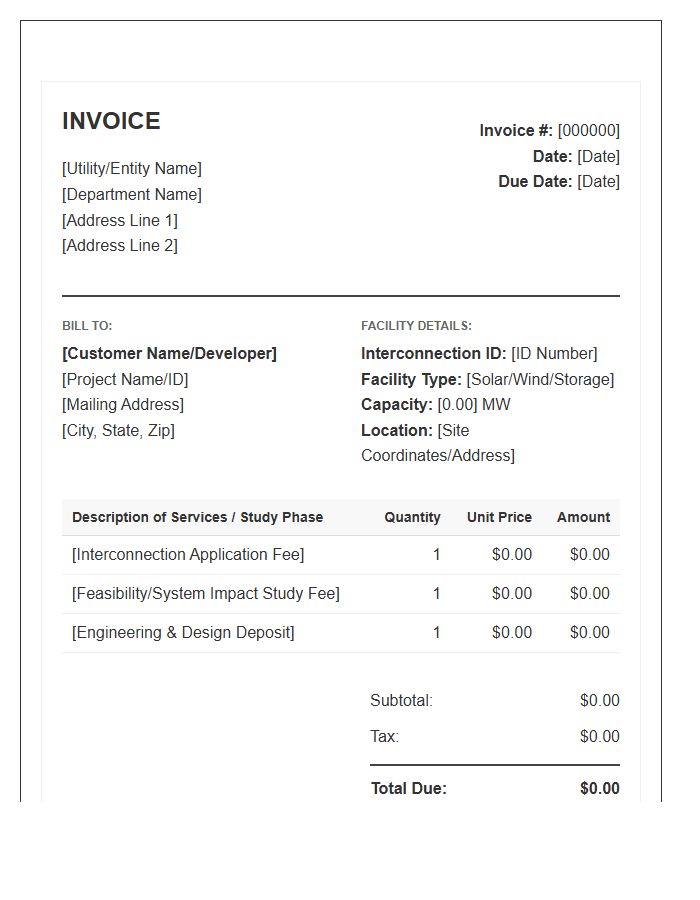Select the [Customer Name/Developer] text
This screenshot has width=700, height=900.
169,354
